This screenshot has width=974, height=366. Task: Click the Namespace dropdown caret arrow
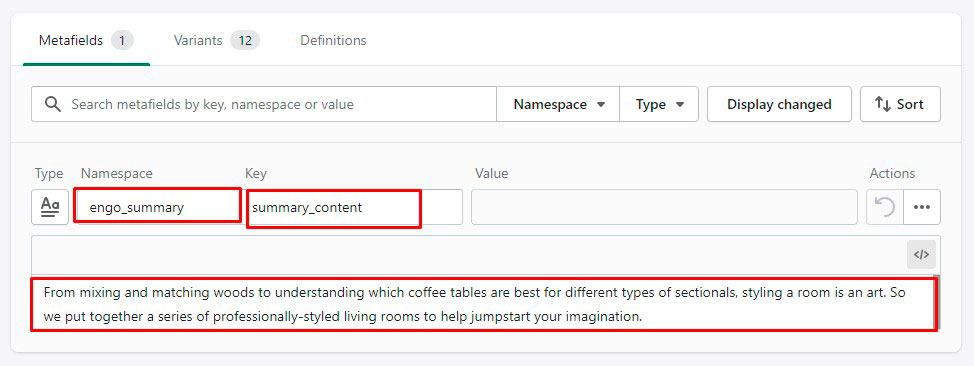tap(601, 104)
